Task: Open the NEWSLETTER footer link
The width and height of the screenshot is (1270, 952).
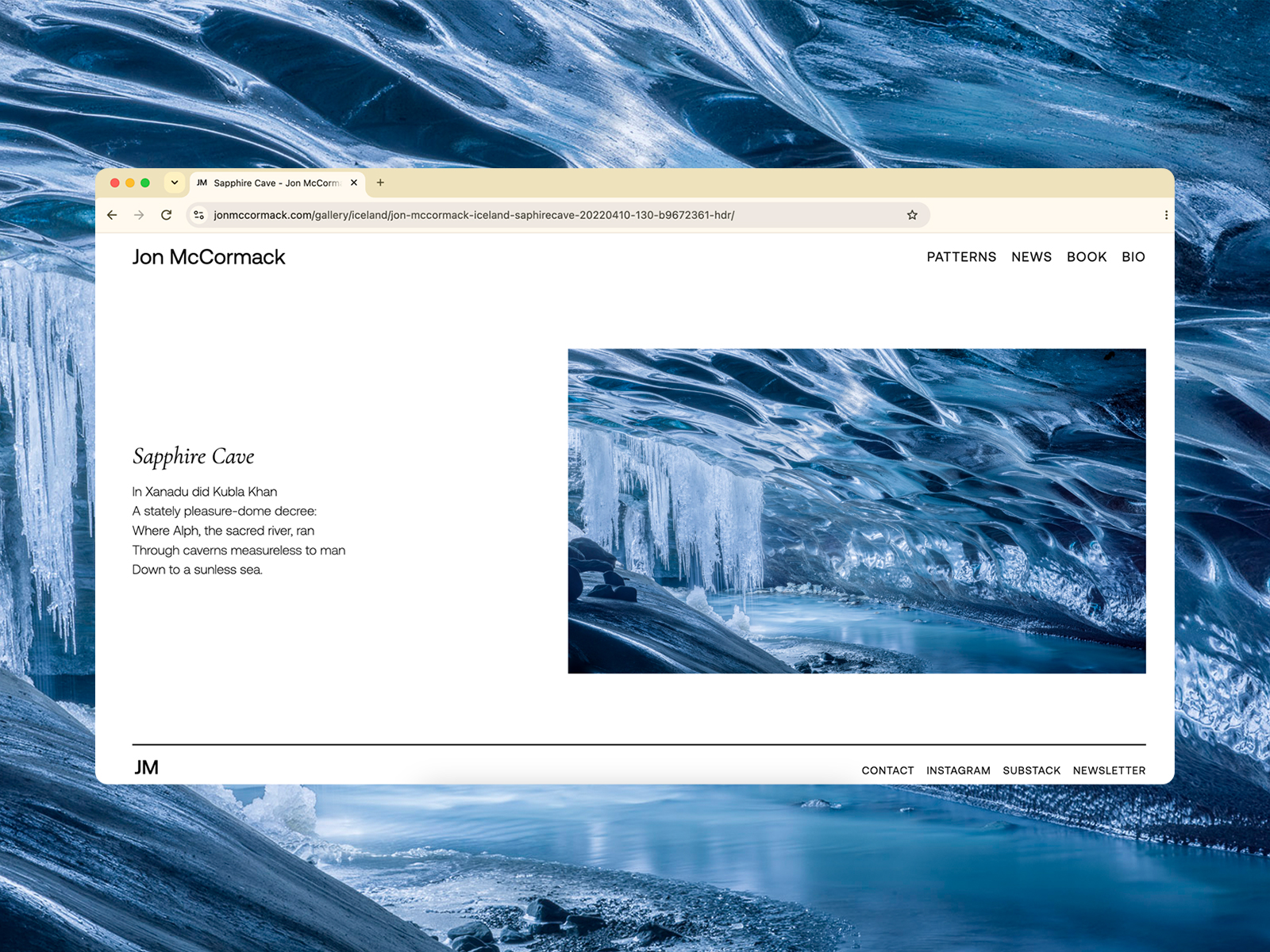Action: pos(1109,770)
